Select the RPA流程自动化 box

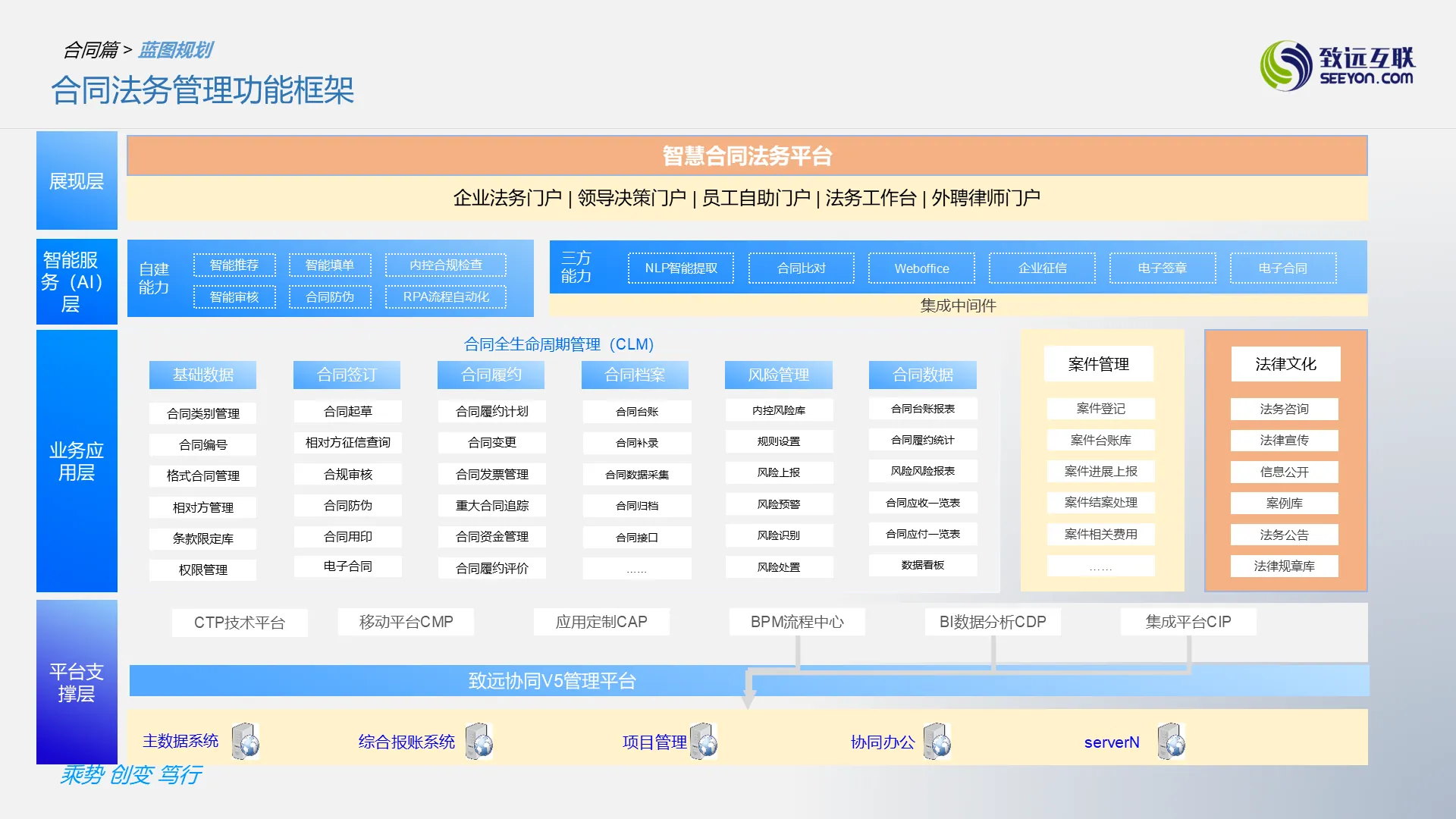[446, 297]
